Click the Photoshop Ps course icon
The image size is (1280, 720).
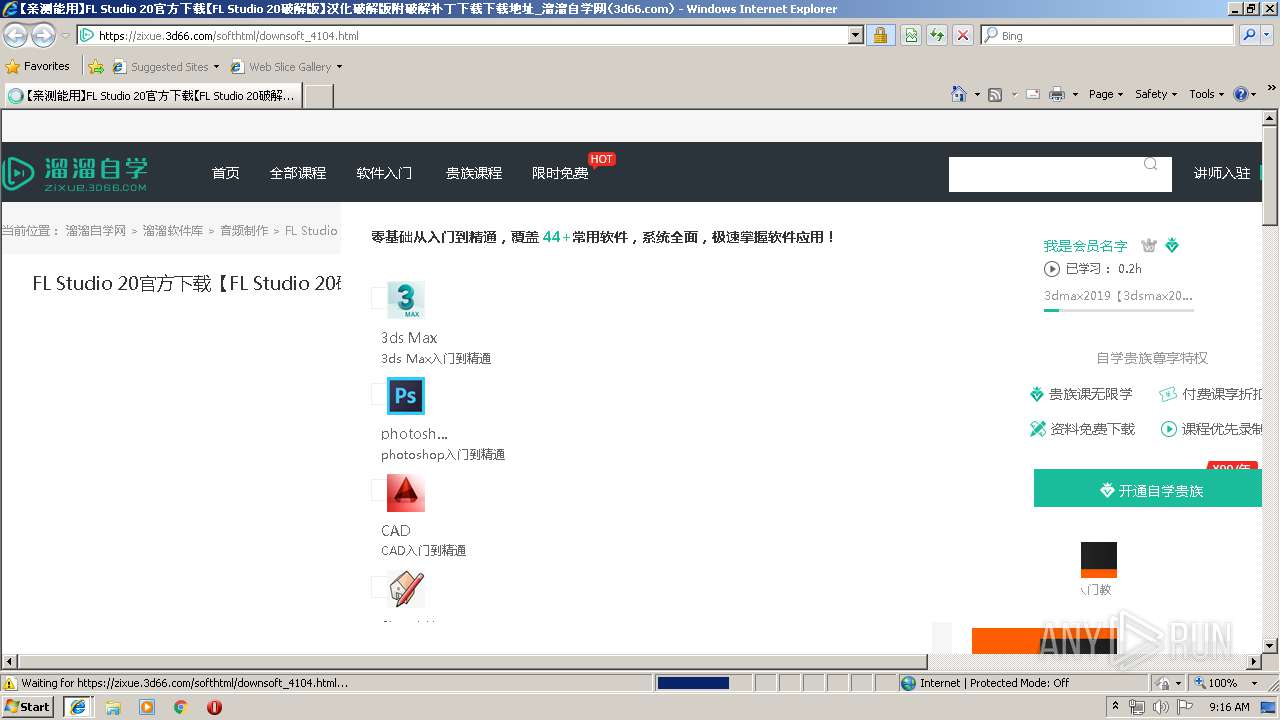point(406,396)
